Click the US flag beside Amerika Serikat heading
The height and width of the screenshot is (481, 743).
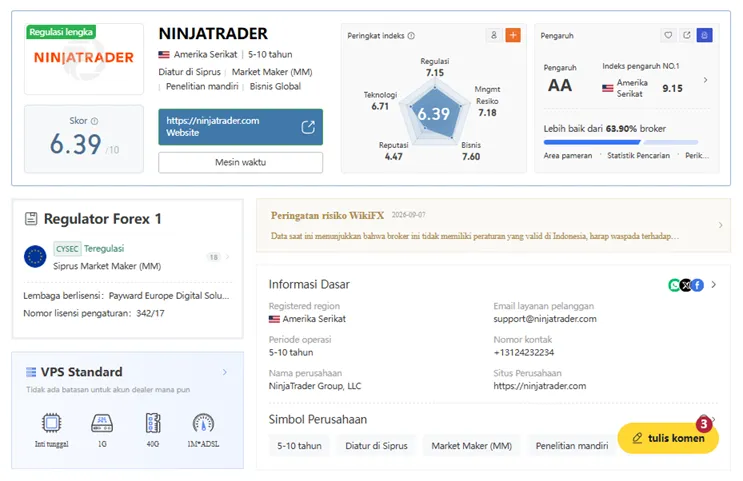164,54
